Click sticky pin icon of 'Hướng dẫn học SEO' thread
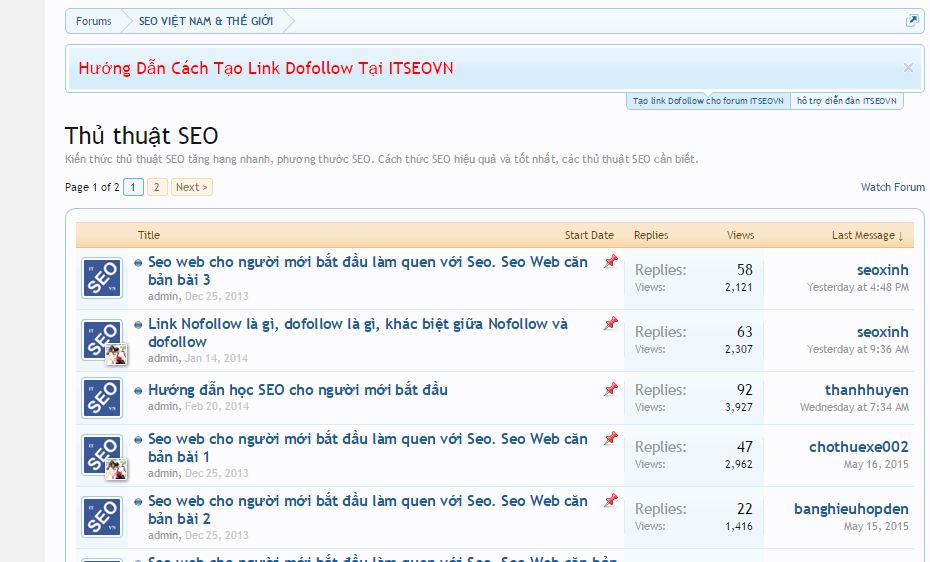The height and width of the screenshot is (562, 930). tap(611, 389)
